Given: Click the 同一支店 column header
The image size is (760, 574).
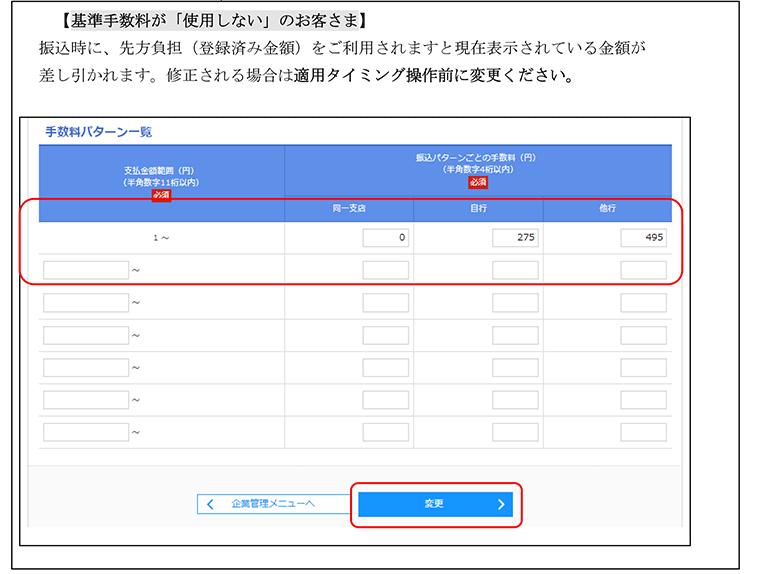Looking at the screenshot, I should tap(349, 208).
